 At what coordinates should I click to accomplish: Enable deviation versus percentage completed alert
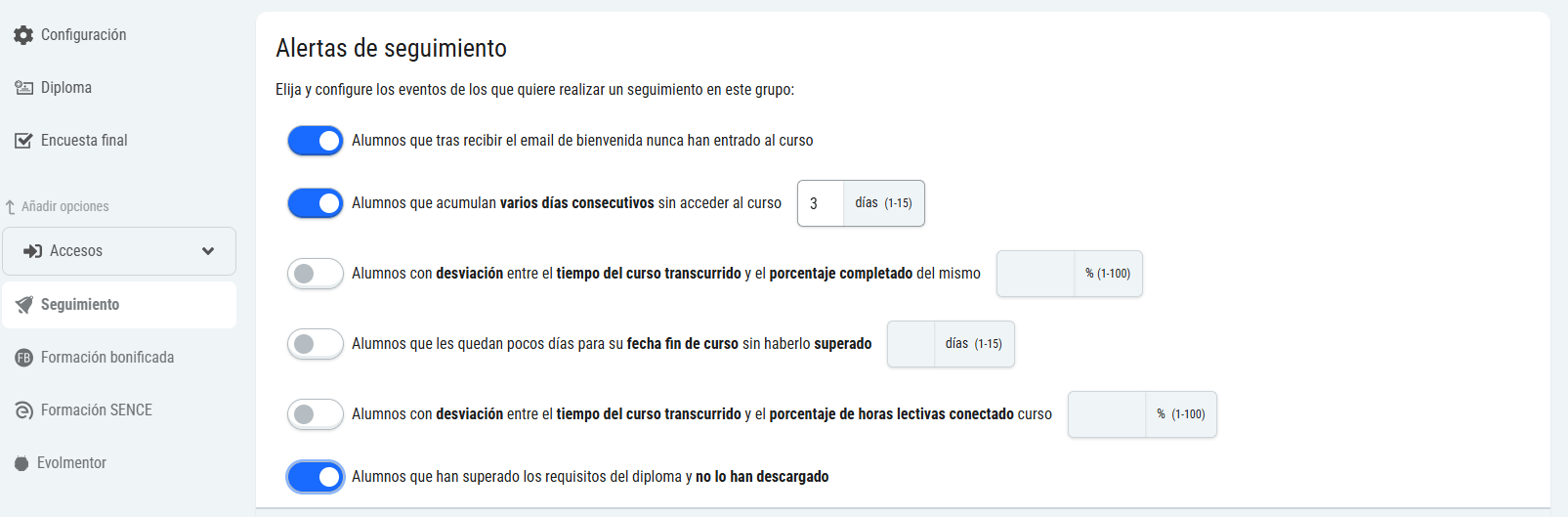(x=315, y=274)
